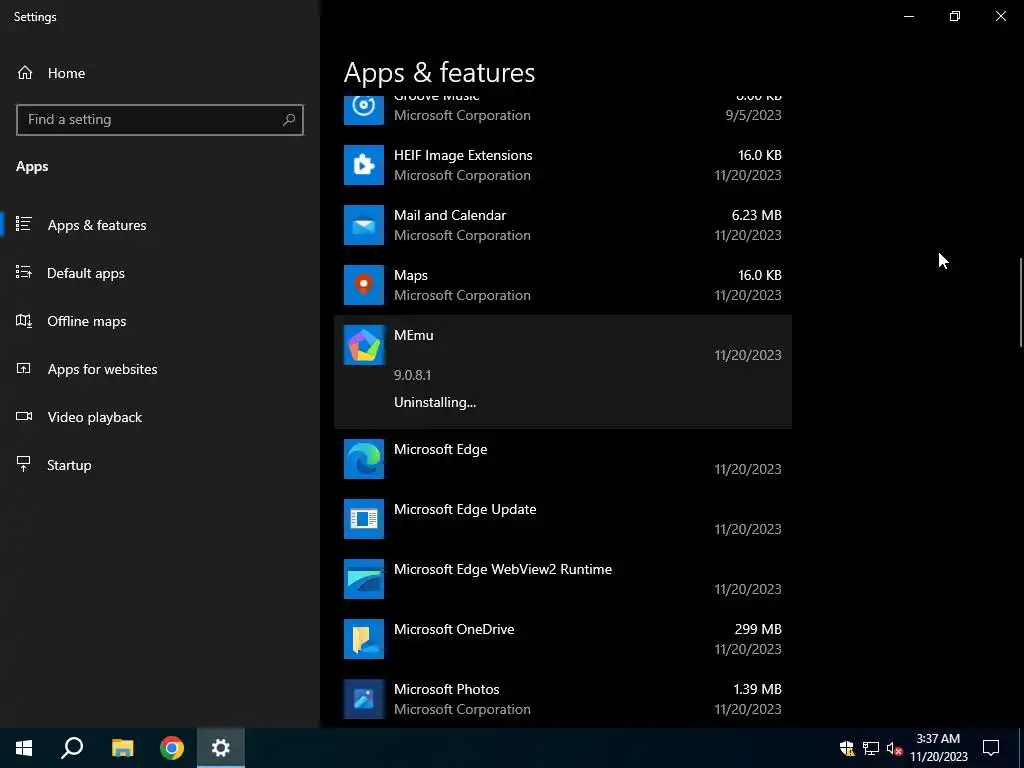Viewport: 1024px width, 768px height.
Task: Click the Microsoft Edge app icon
Action: 364,459
